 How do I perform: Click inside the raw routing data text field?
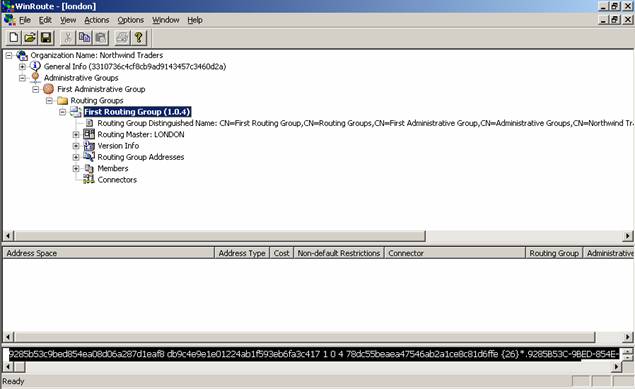[314, 354]
